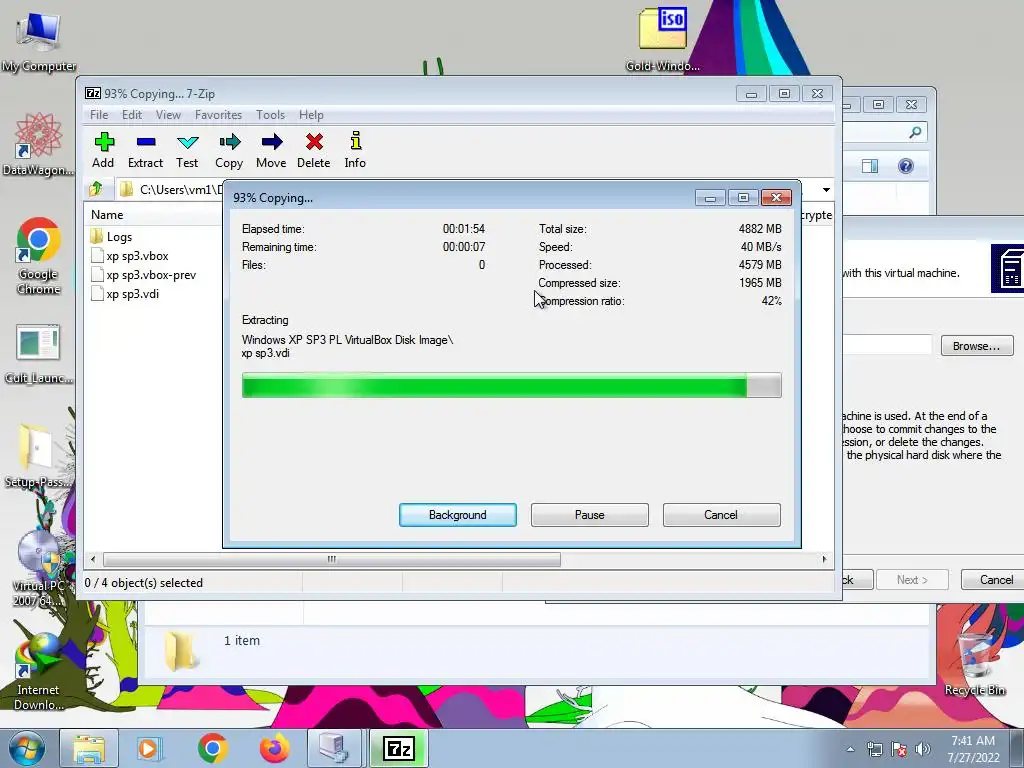This screenshot has width=1024, height=768.
Task: Click the file path input field in wizard
Action: pos(887,345)
